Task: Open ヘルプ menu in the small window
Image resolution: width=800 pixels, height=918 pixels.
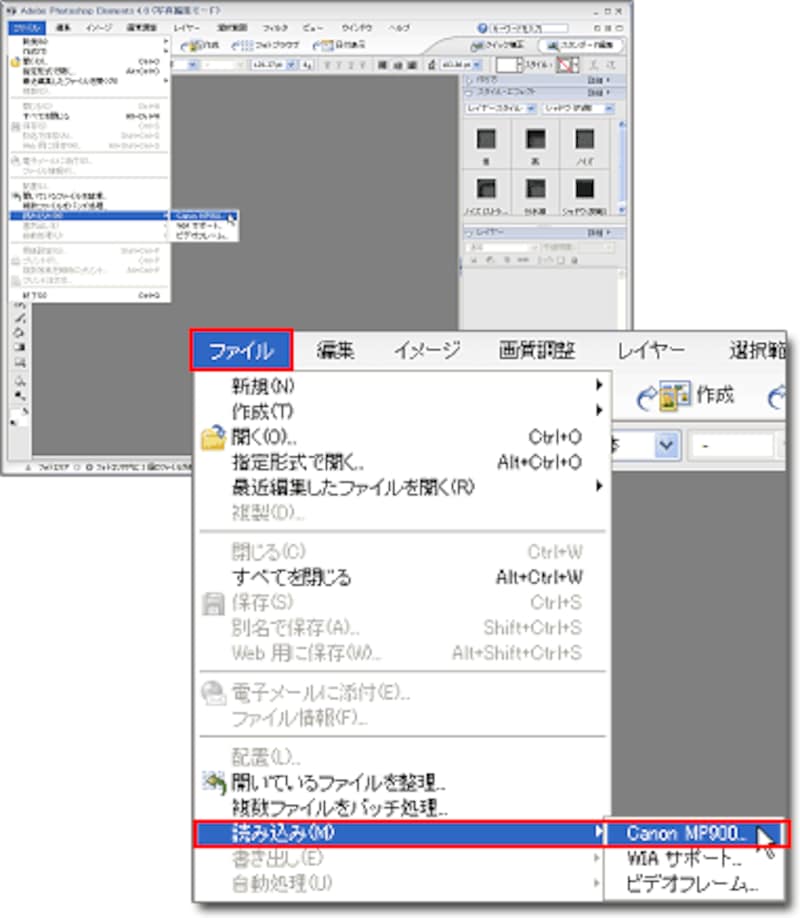Action: click(399, 28)
